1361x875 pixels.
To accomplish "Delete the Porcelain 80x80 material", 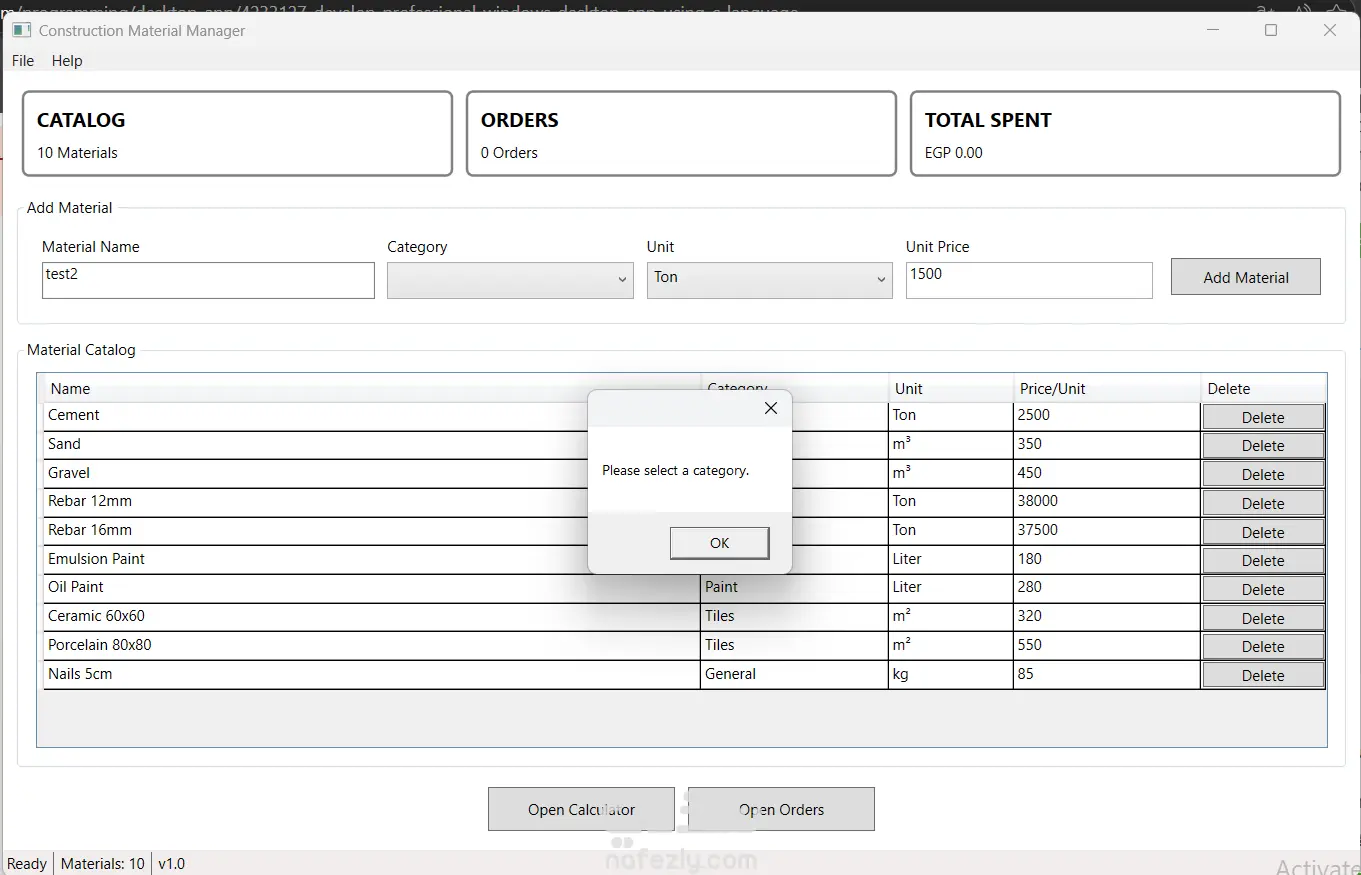I will click(1263, 646).
